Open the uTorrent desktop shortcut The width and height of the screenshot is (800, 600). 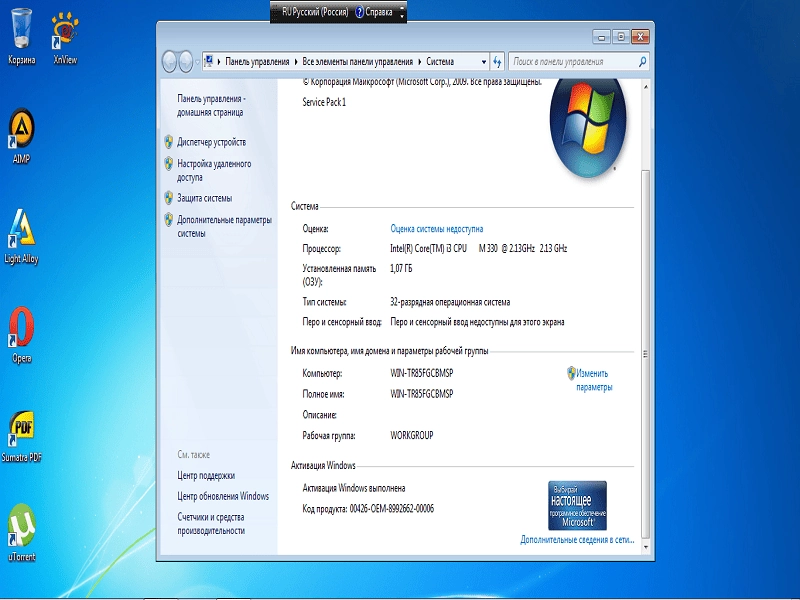click(21, 533)
